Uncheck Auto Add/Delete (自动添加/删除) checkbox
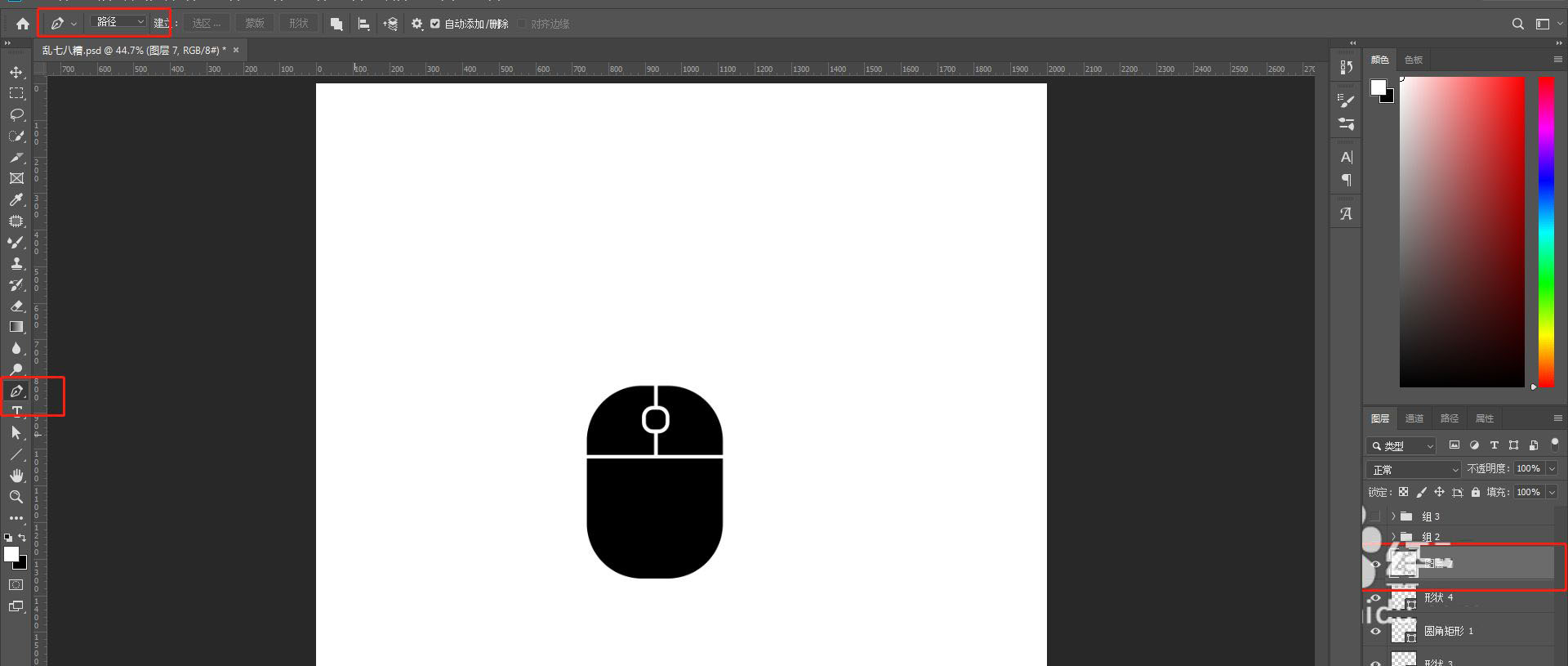Viewport: 1568px width, 666px height. [x=435, y=24]
